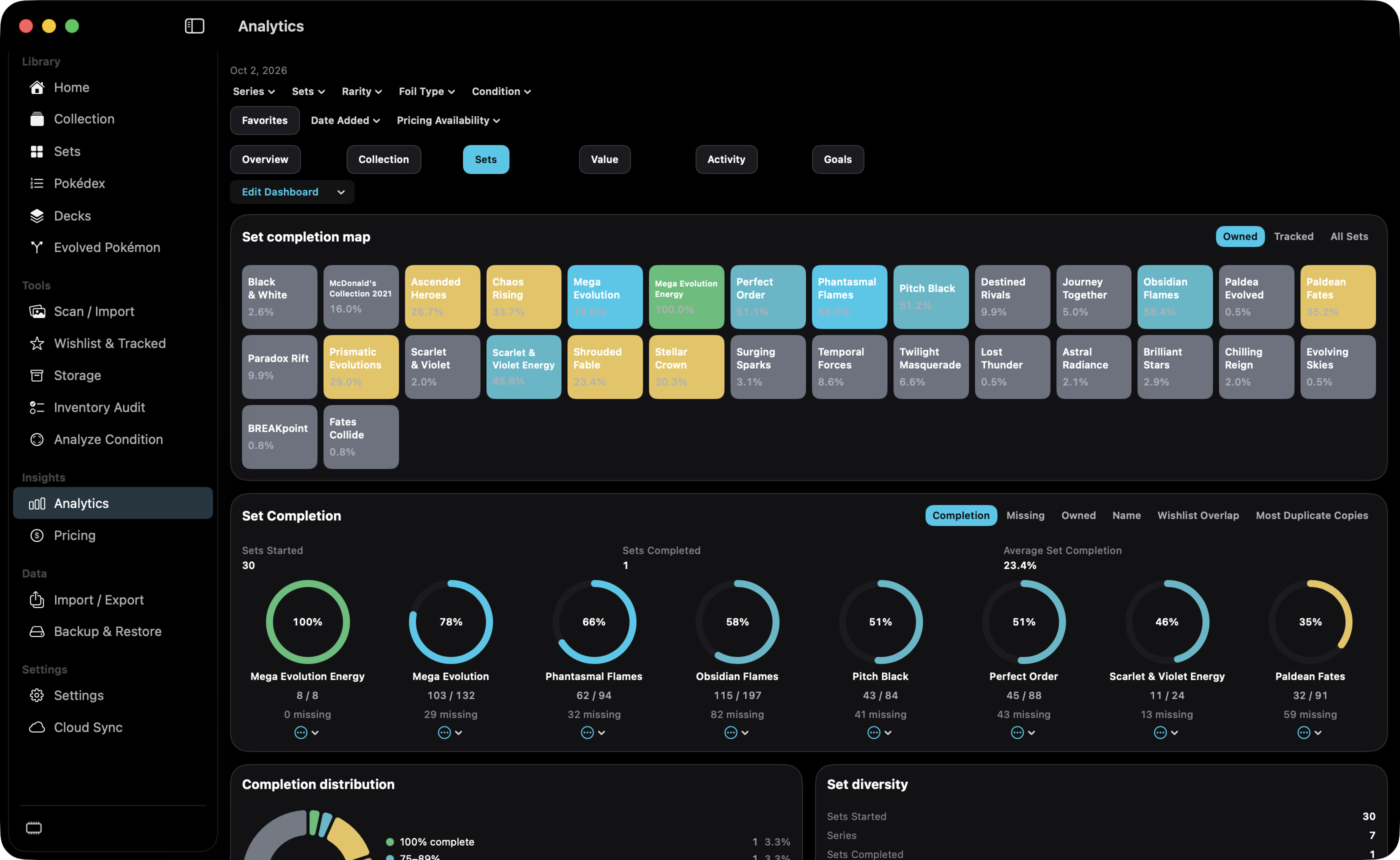Click the Sets Started row in Set diversity
This screenshot has height=860, width=1400.
click(1101, 816)
